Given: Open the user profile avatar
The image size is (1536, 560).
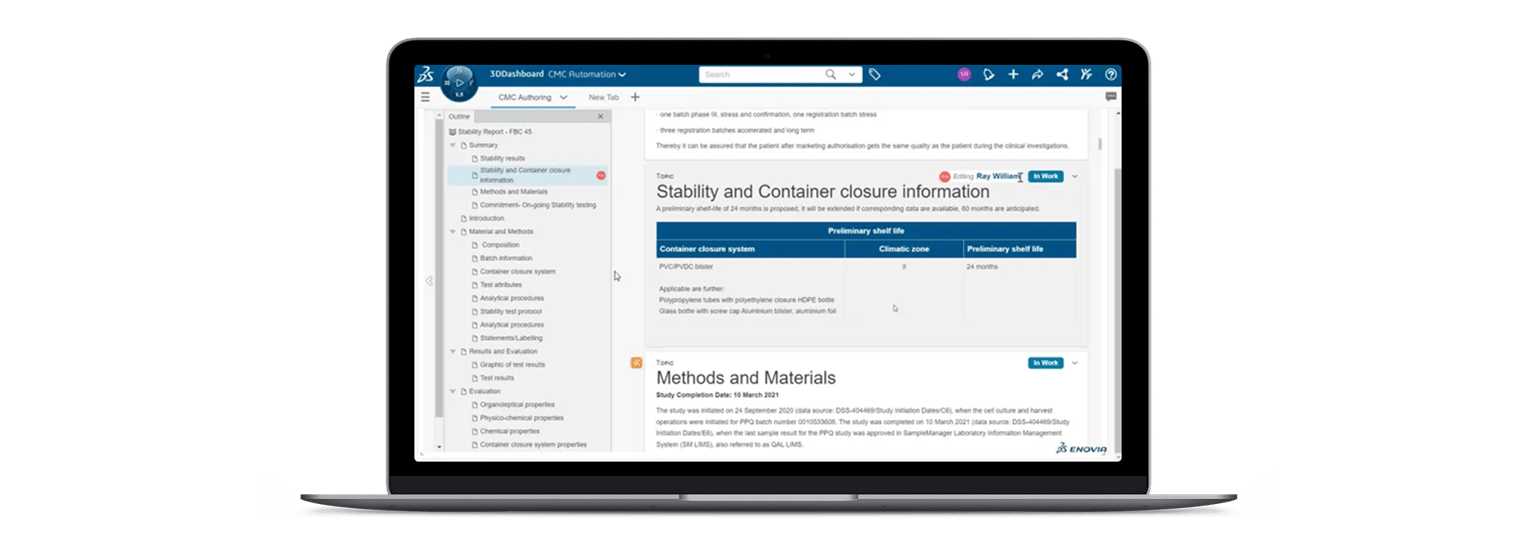Looking at the screenshot, I should click(964, 74).
